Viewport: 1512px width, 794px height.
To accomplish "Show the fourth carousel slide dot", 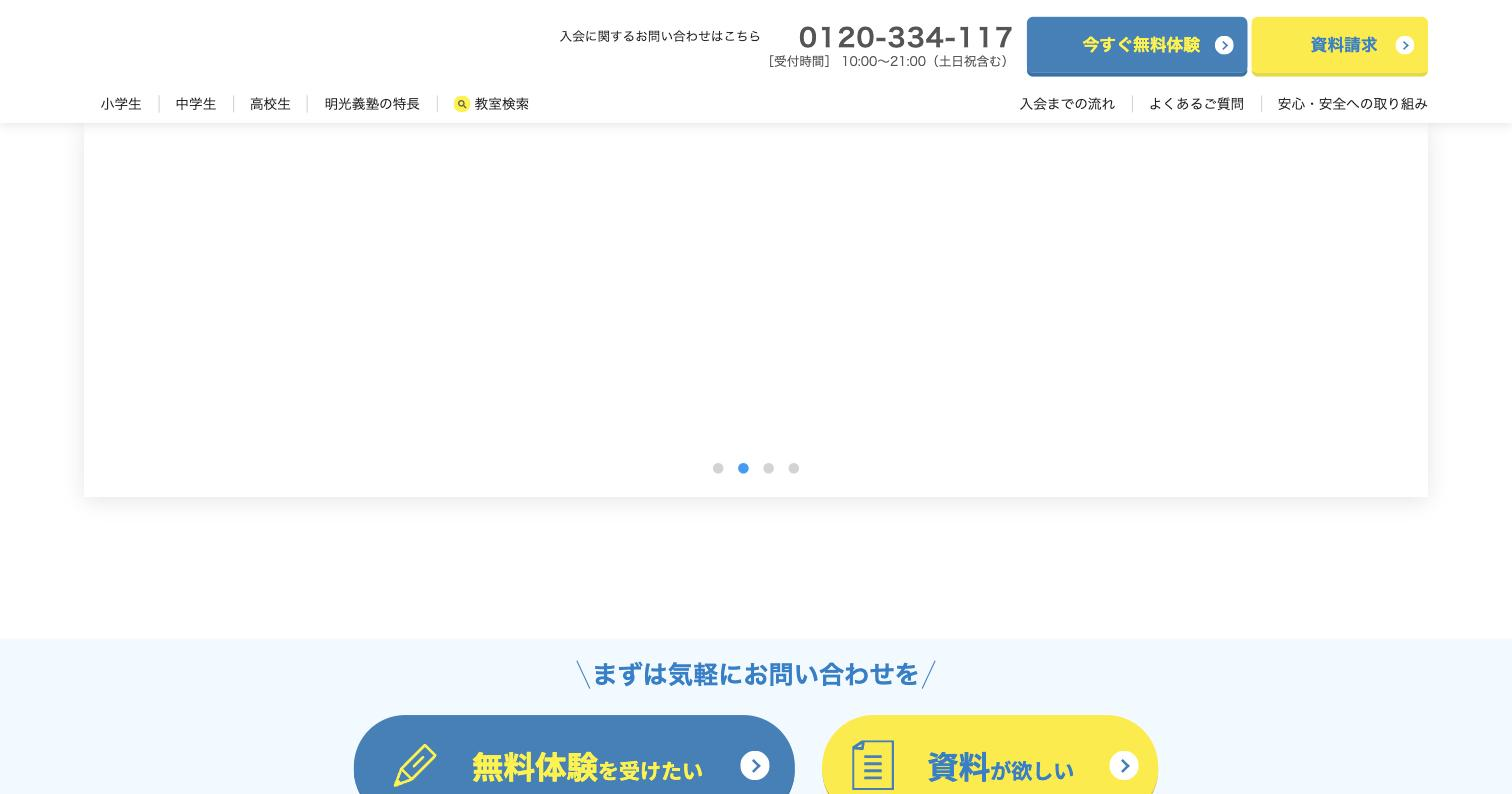I will coord(794,468).
